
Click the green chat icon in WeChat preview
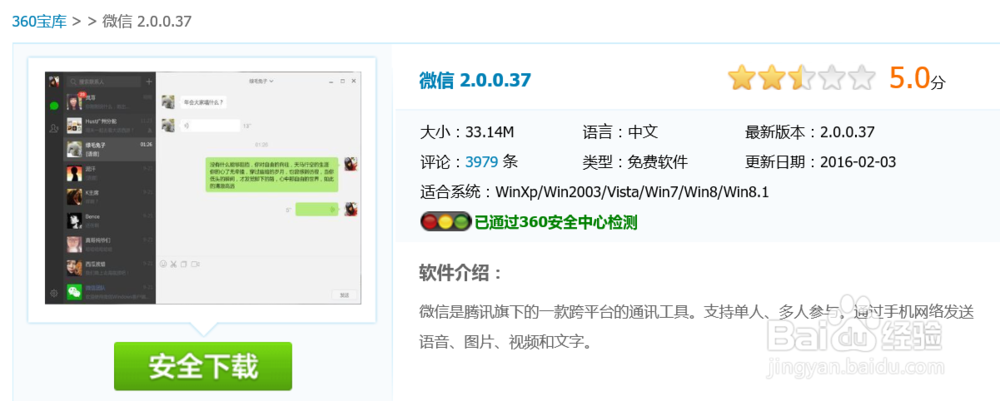pos(54,106)
